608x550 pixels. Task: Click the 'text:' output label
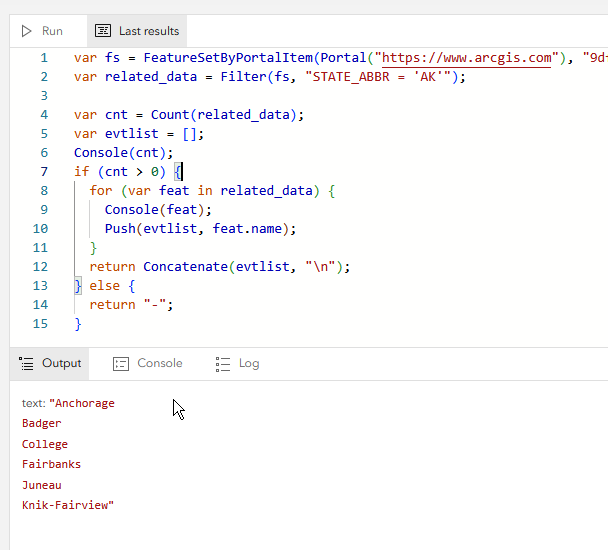(x=34, y=404)
